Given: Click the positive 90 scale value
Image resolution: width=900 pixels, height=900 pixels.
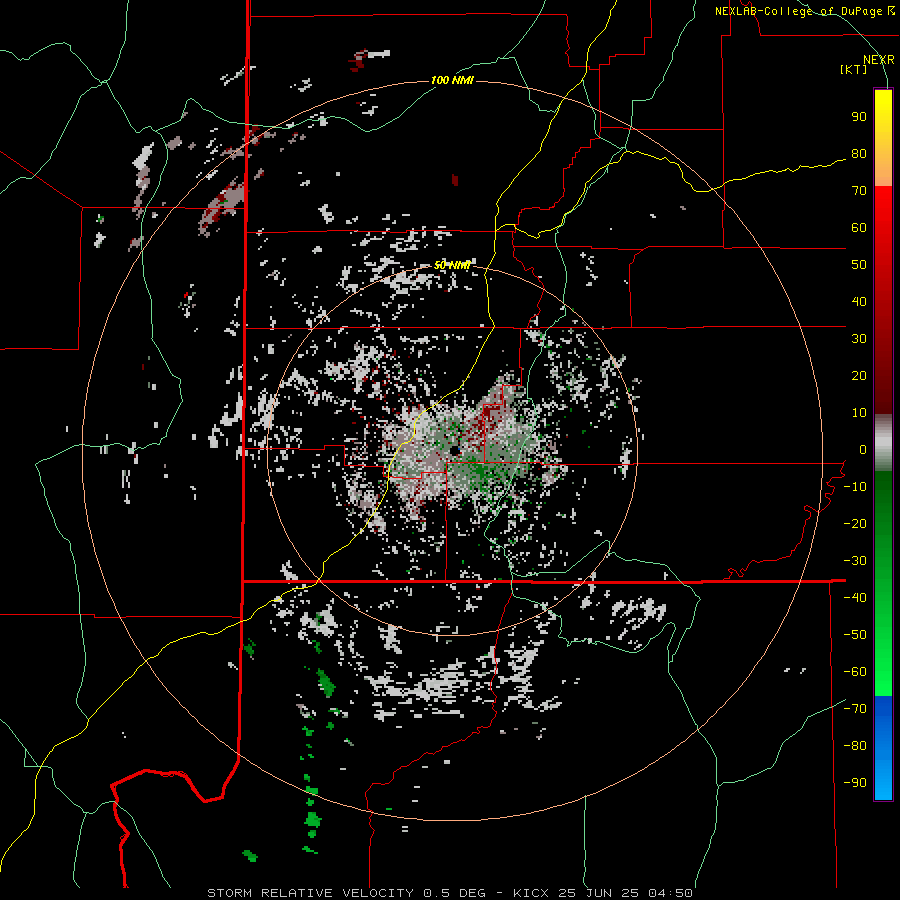Looking at the screenshot, I should (859, 117).
